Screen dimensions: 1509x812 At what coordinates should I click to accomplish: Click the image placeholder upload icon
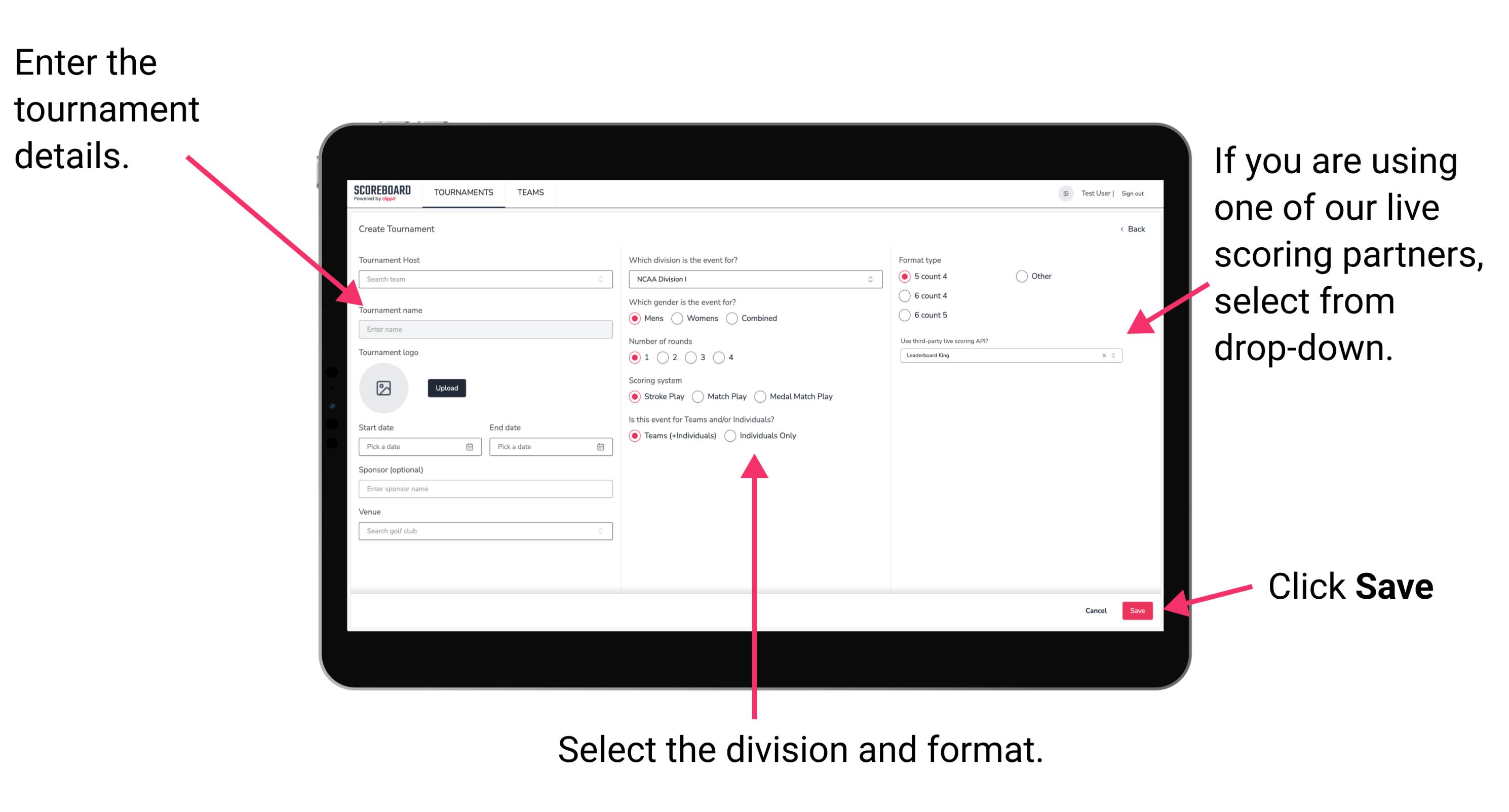tap(383, 387)
